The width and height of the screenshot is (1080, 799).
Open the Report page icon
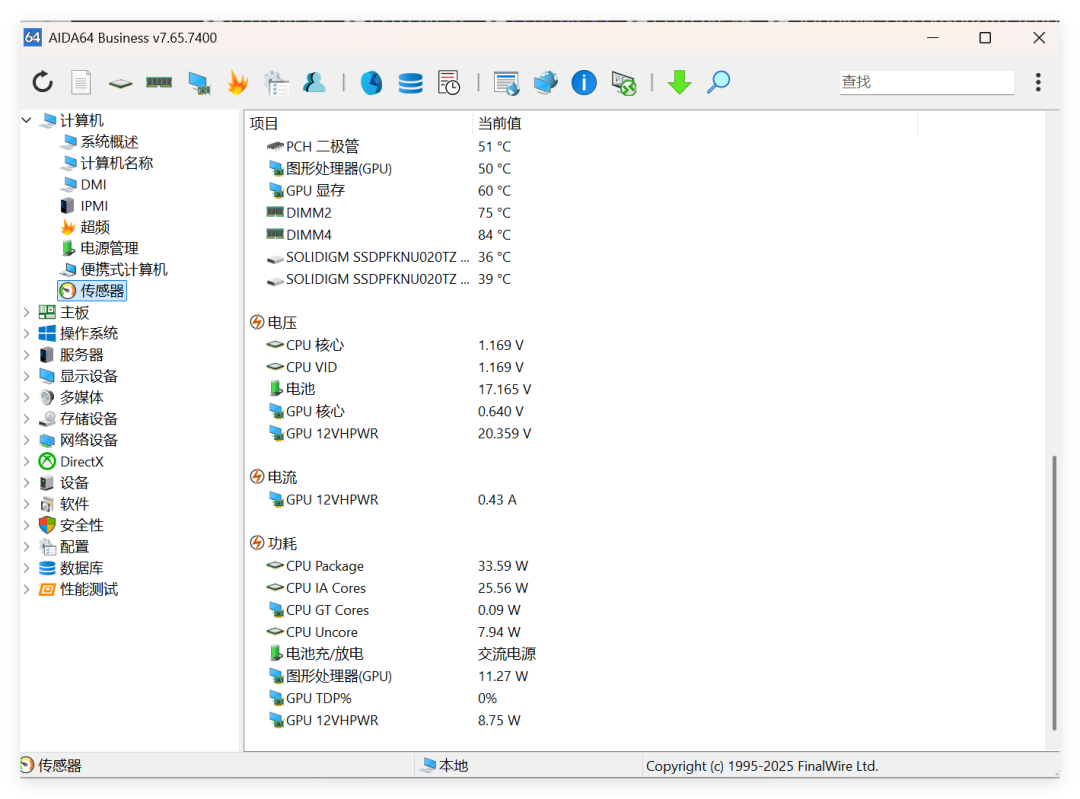[x=81, y=82]
